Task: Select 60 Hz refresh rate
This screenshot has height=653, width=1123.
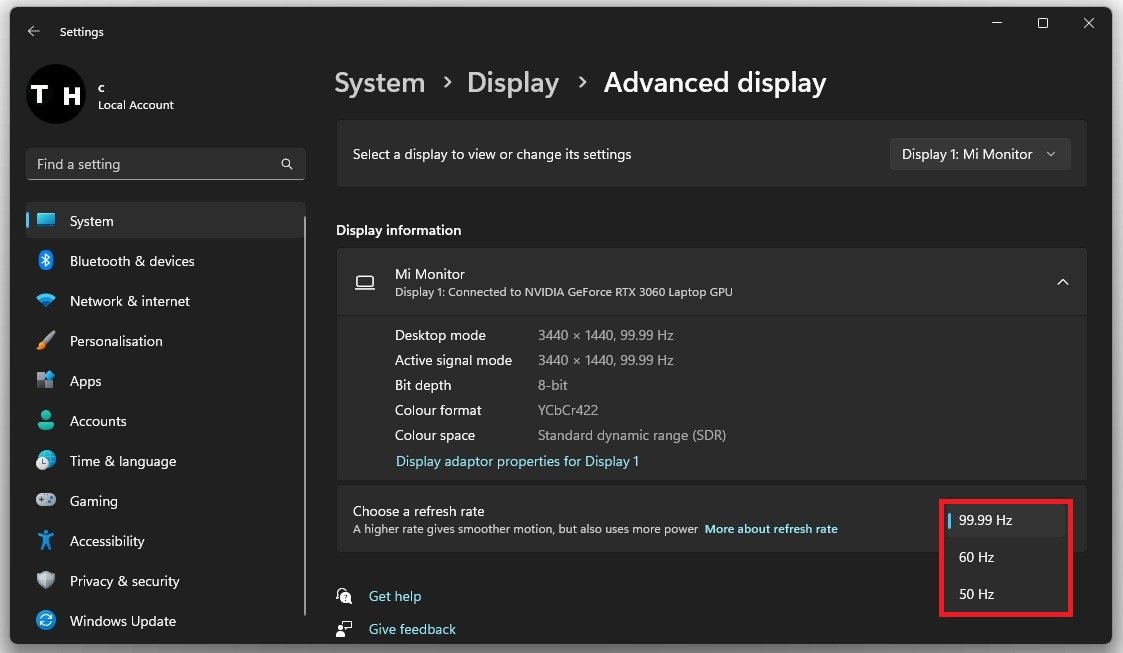Action: click(x=1006, y=557)
